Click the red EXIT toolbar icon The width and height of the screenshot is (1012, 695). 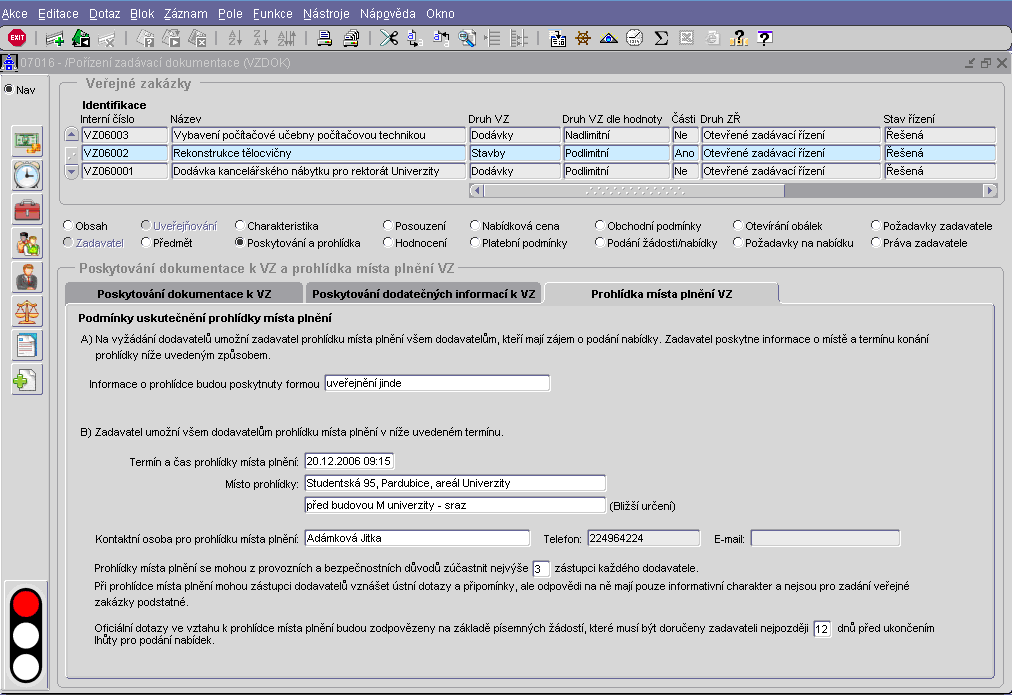pos(17,38)
